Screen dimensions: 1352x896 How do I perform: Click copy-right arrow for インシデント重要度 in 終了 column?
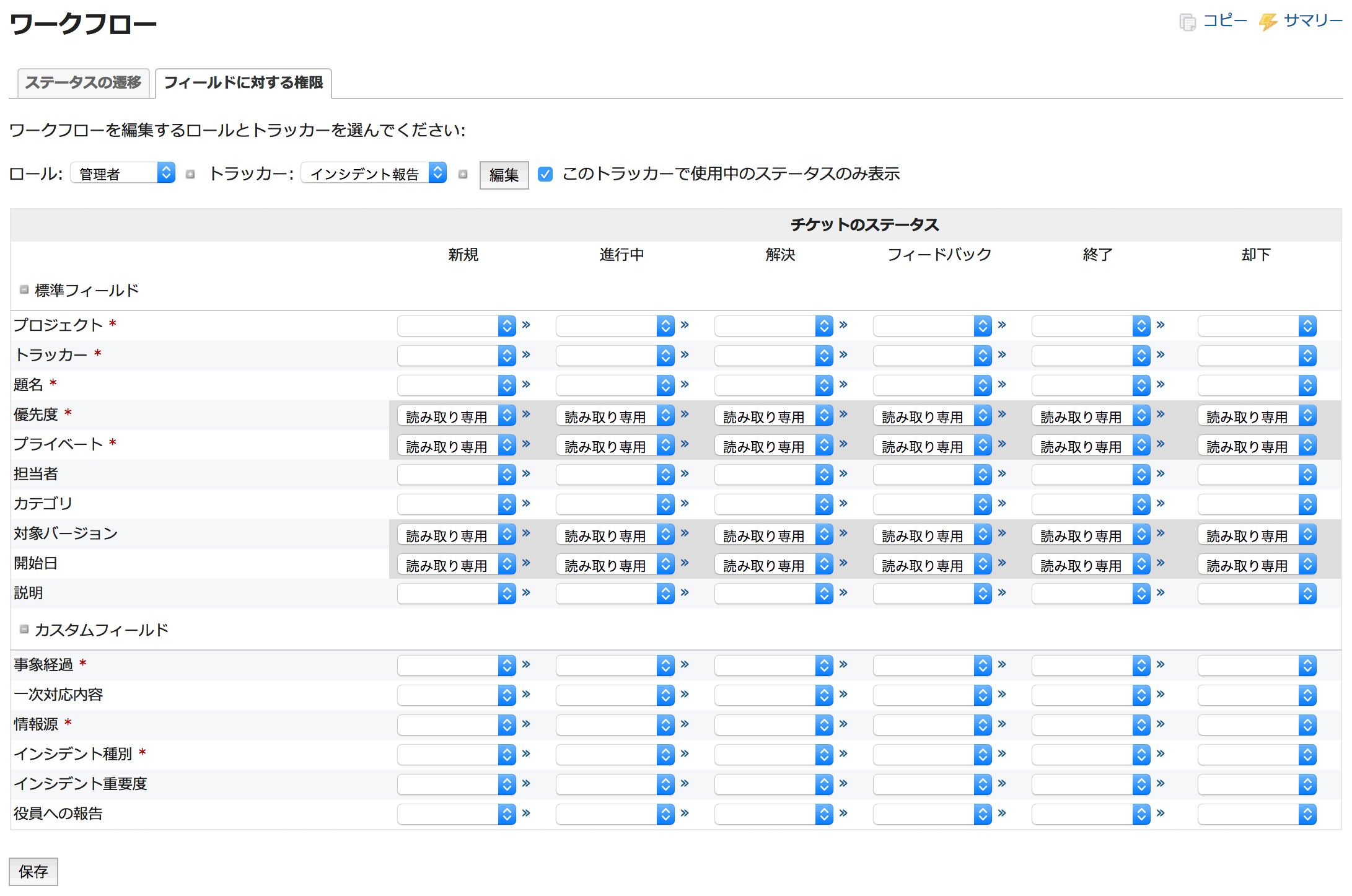tap(1161, 783)
